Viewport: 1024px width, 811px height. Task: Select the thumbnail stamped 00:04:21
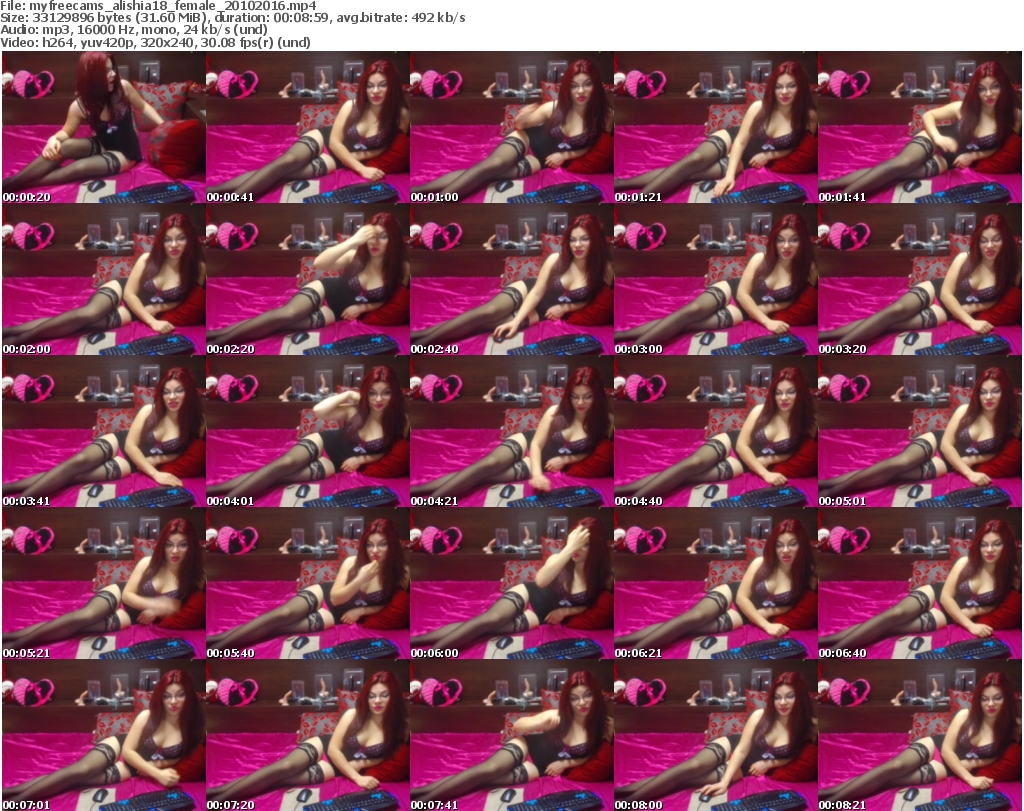[x=511, y=432]
